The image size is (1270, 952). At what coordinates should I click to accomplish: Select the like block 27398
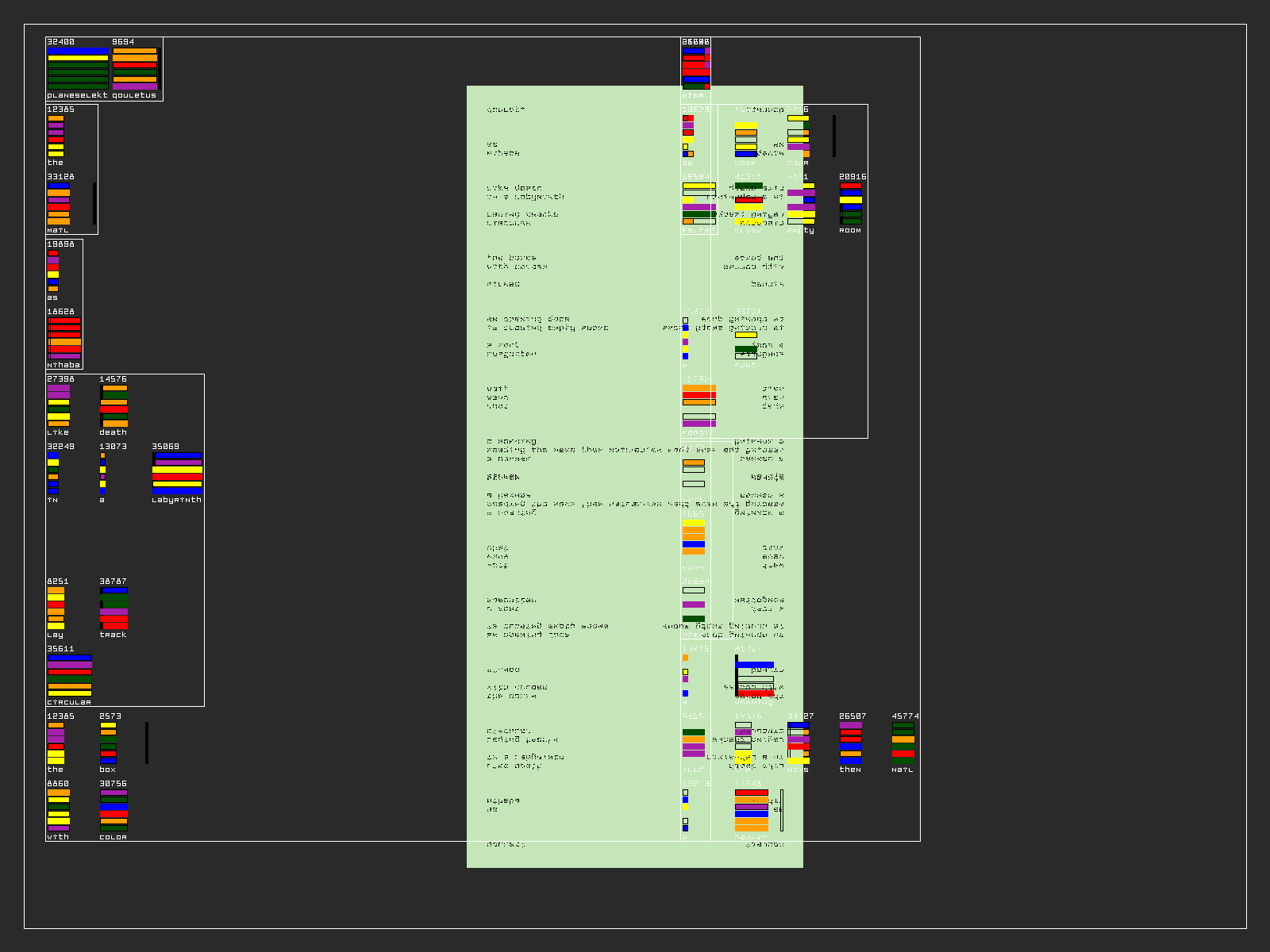60,405
